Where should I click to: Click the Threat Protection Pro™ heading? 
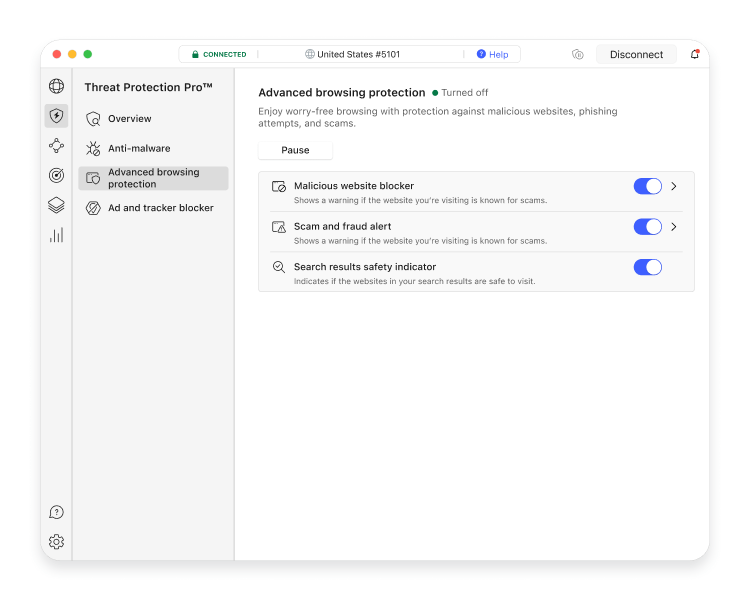coord(148,87)
